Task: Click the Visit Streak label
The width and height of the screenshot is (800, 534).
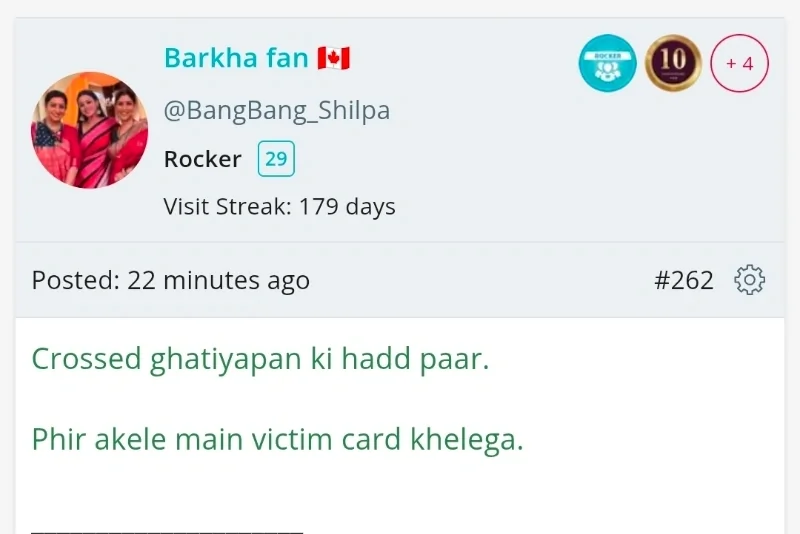Action: coord(228,207)
